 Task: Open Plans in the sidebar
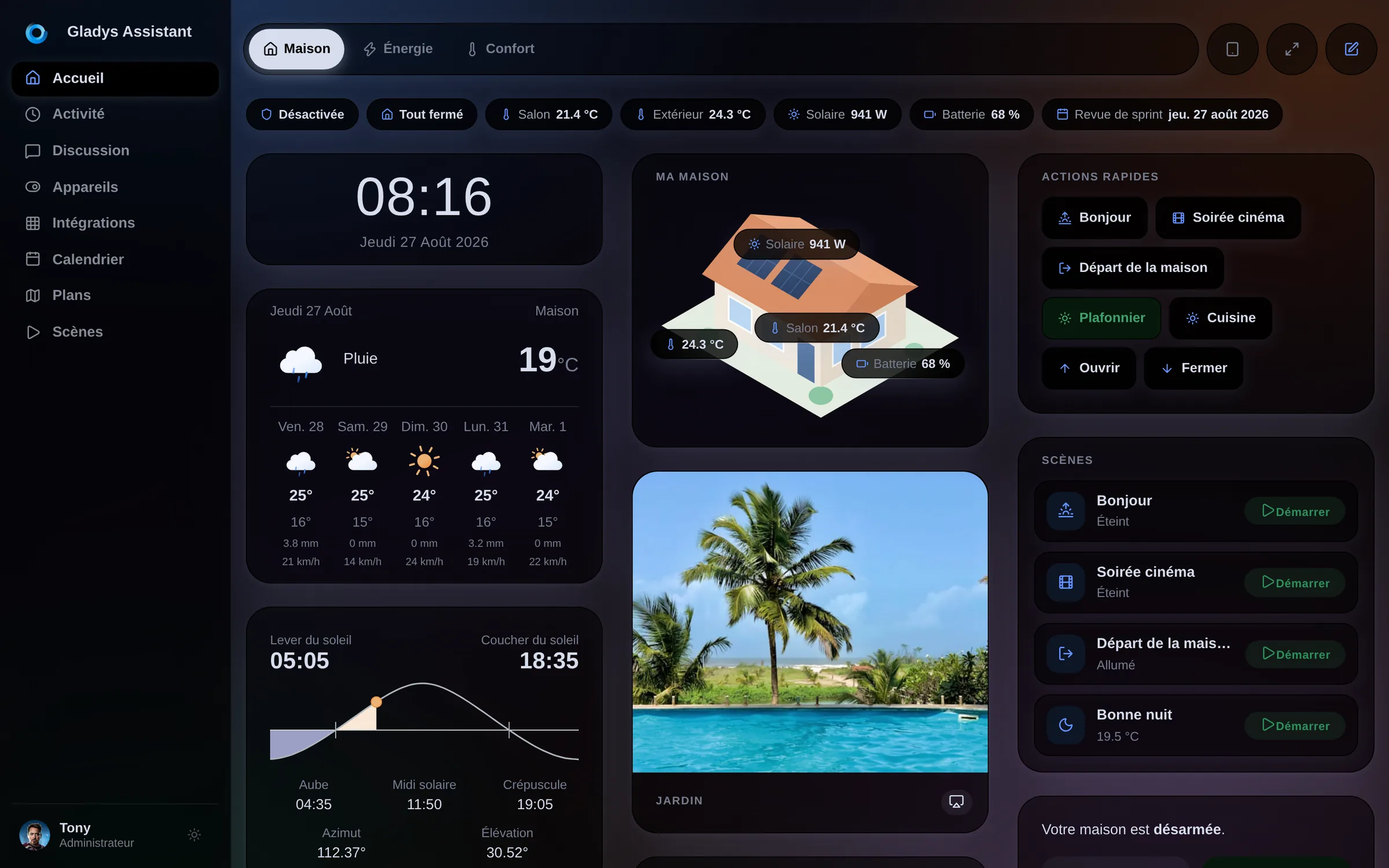click(115, 295)
